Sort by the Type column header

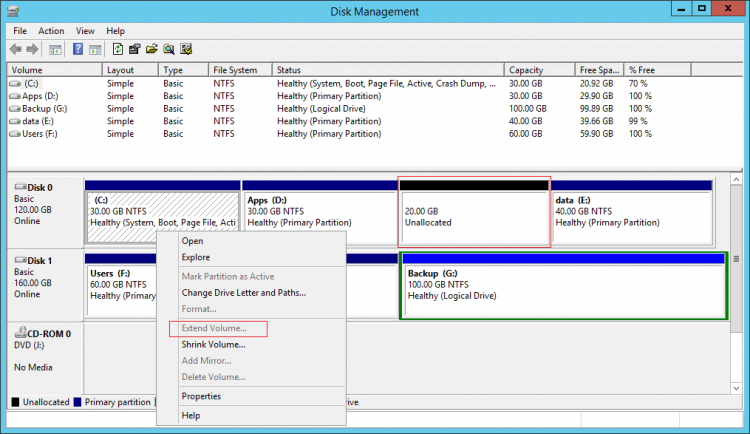pos(184,70)
